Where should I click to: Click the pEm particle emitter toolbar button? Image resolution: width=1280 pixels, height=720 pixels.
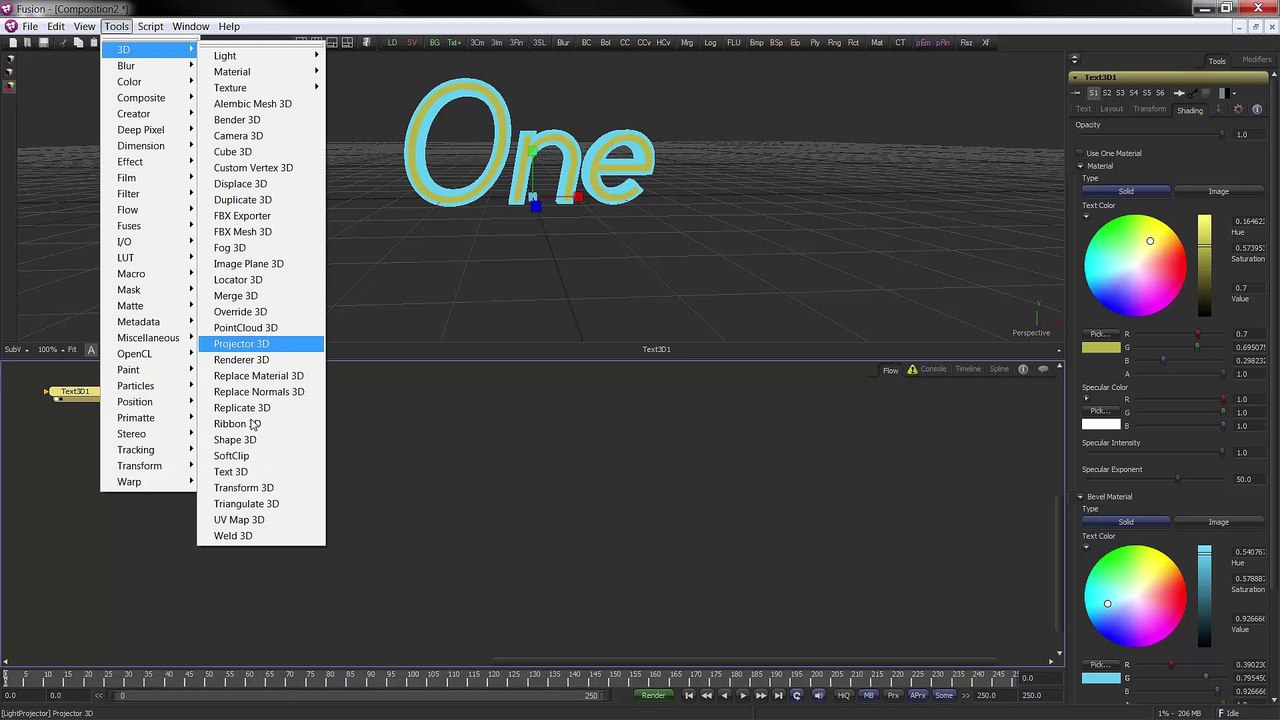coord(923,42)
